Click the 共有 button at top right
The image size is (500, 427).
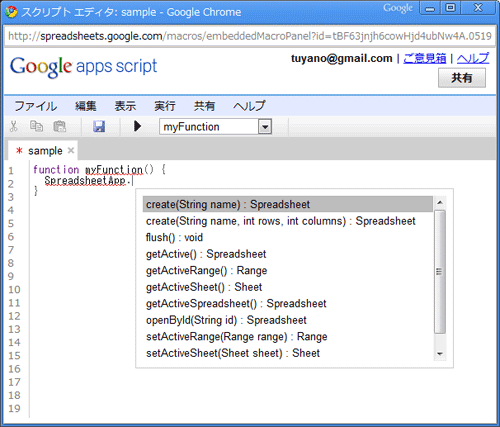[462, 78]
